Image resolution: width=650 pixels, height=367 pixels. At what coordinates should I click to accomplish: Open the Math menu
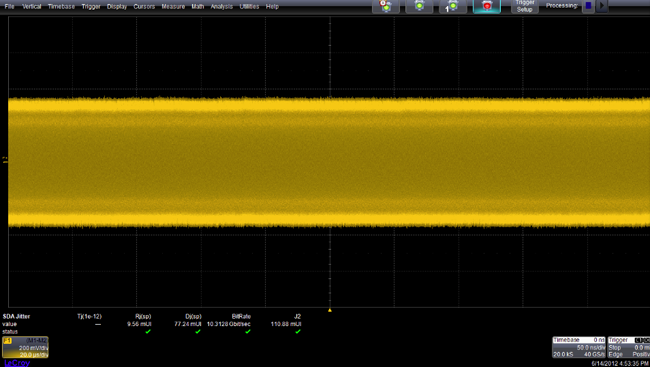point(198,7)
